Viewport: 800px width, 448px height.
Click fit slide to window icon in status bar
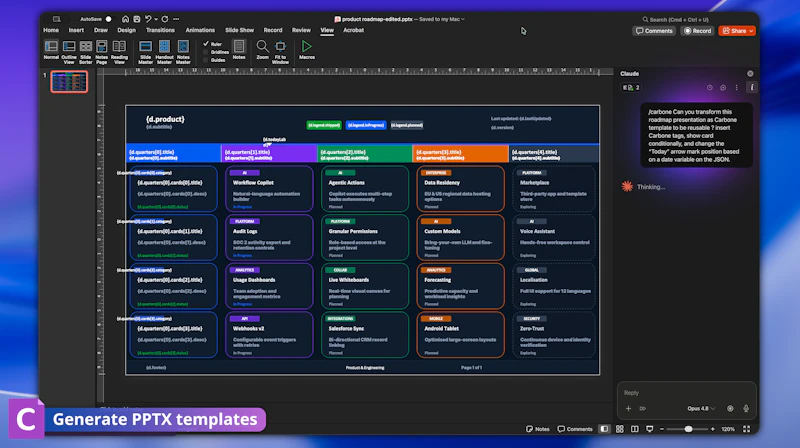pyautogui.click(x=746, y=429)
